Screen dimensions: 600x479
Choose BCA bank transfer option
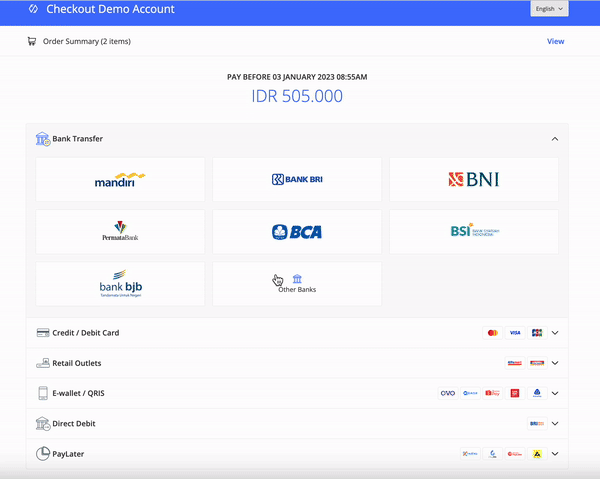pyautogui.click(x=297, y=231)
